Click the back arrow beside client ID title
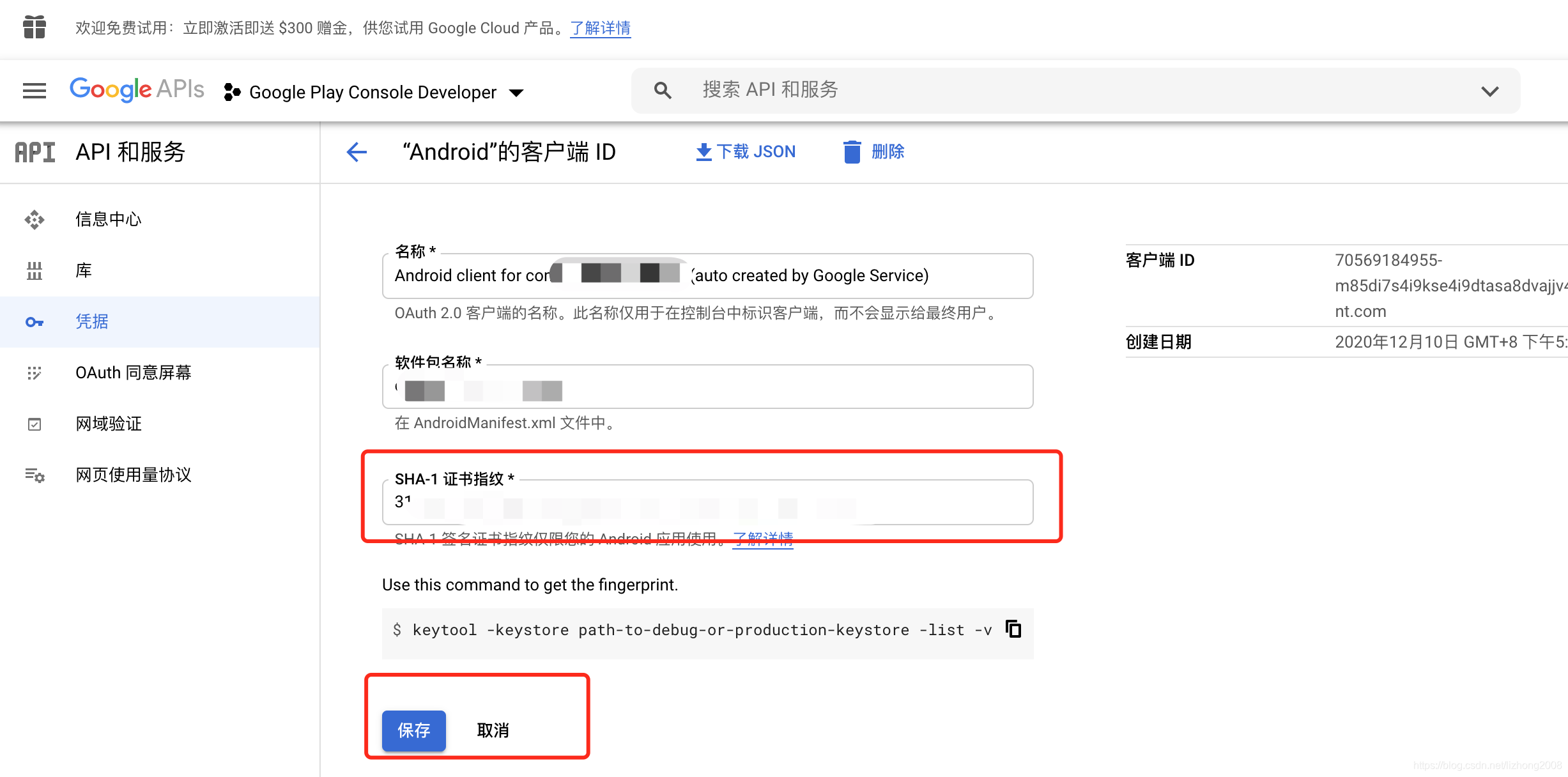1568x777 pixels. (x=357, y=152)
